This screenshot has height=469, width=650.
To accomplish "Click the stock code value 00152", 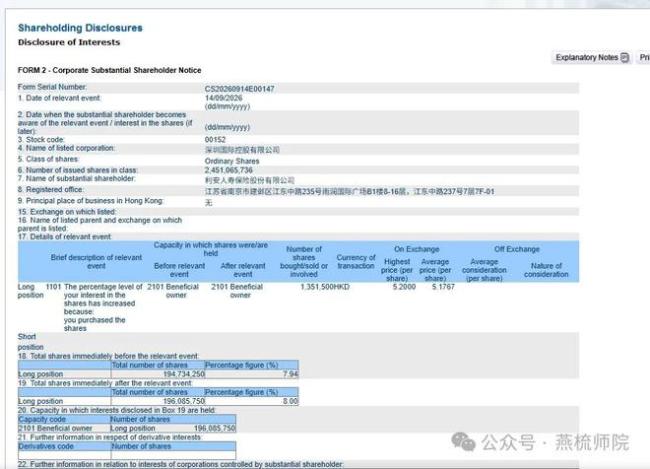I will pyautogui.click(x=215, y=140).
